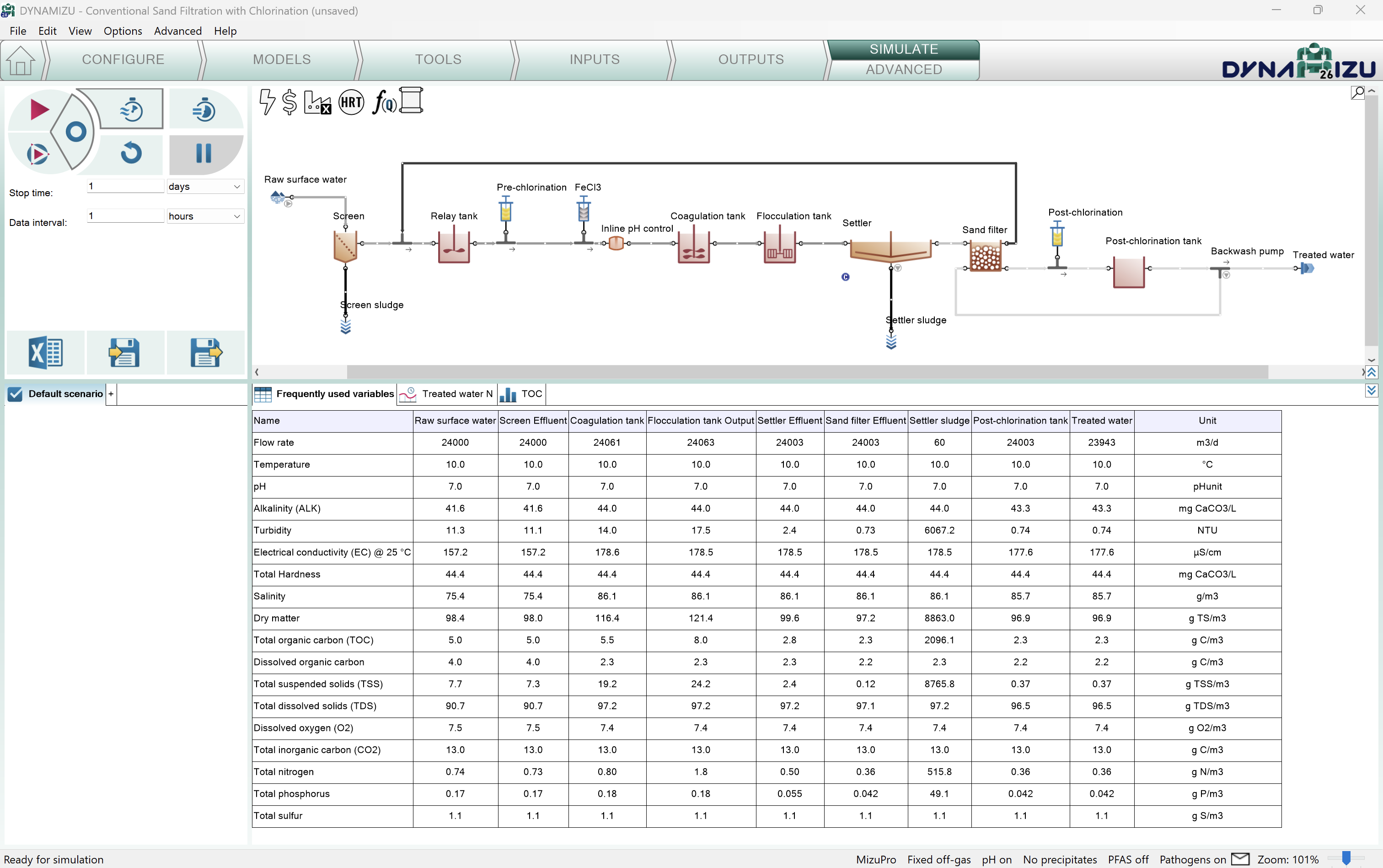
Task: Export results with the Excel icon
Action: pyautogui.click(x=45, y=353)
